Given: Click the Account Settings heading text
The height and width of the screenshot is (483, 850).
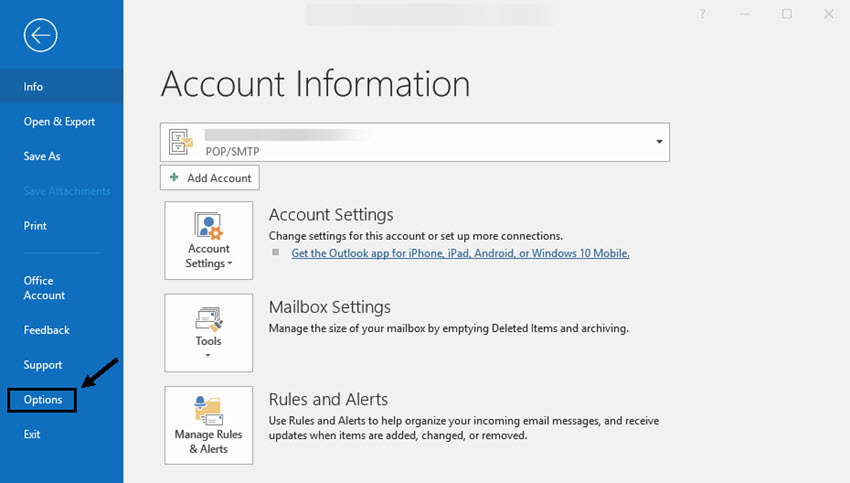Looking at the screenshot, I should (331, 215).
